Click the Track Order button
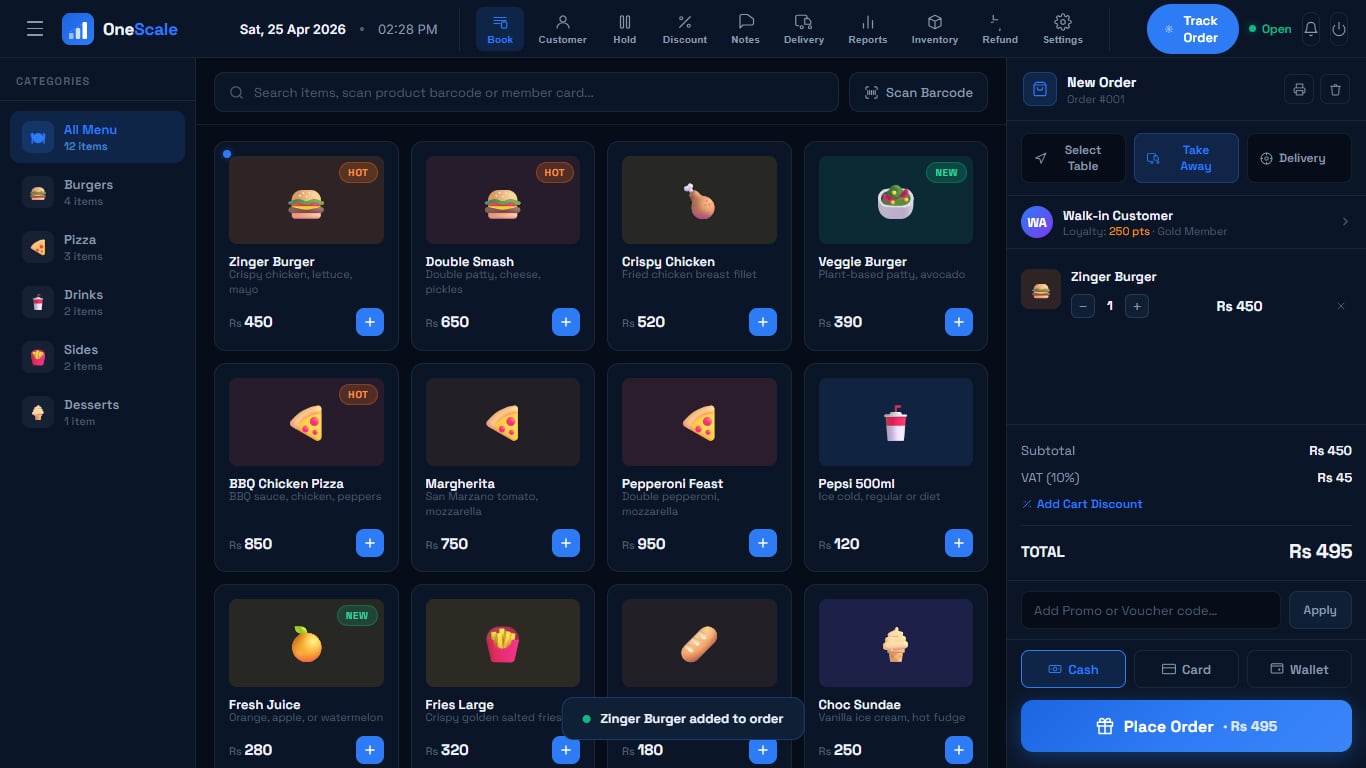This screenshot has width=1366, height=768. tap(1192, 29)
